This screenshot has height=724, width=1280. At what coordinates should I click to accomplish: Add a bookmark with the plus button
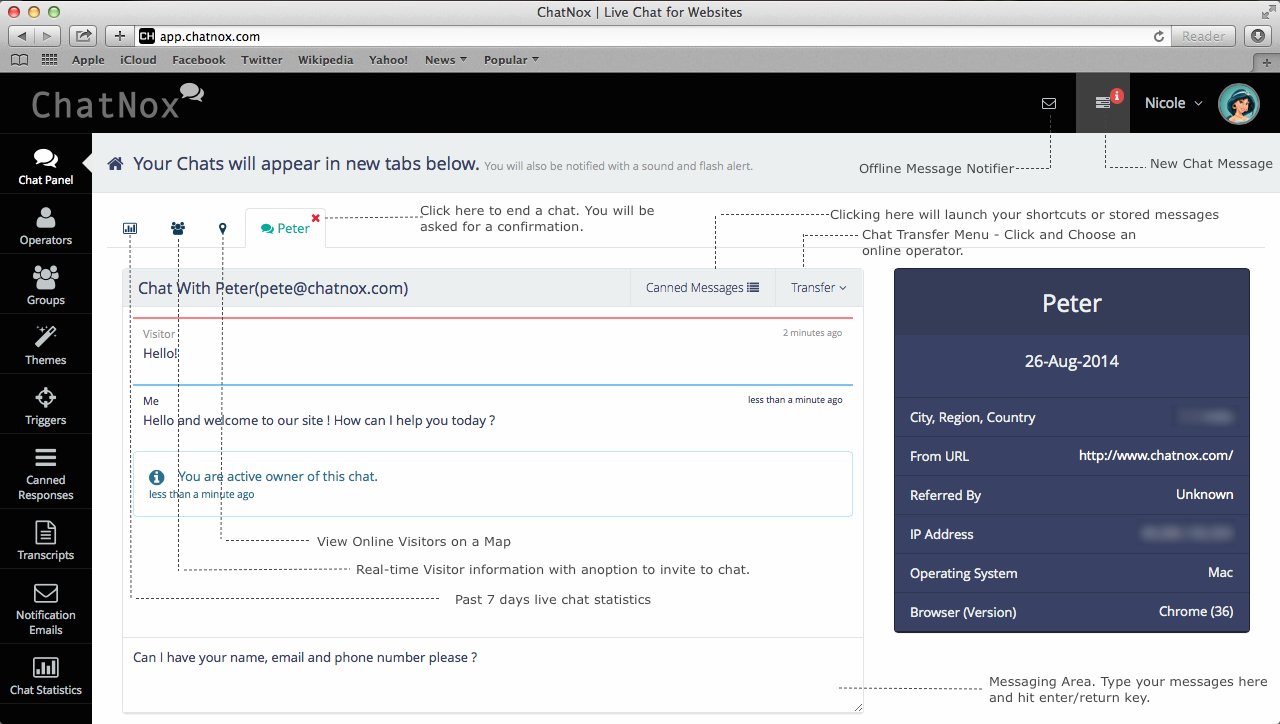(x=119, y=36)
